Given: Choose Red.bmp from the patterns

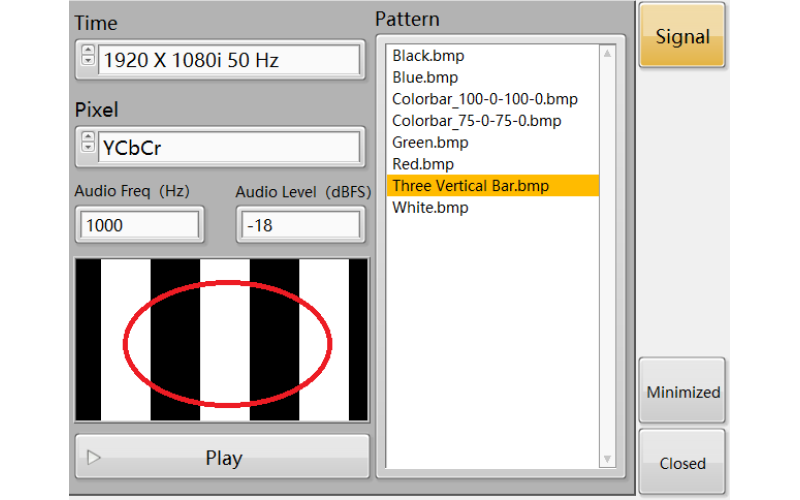Looking at the screenshot, I should 422,164.
